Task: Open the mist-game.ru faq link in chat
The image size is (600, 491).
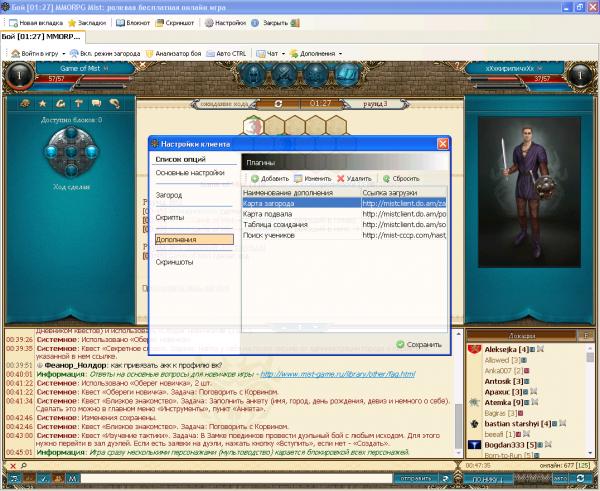Action: click(x=338, y=374)
